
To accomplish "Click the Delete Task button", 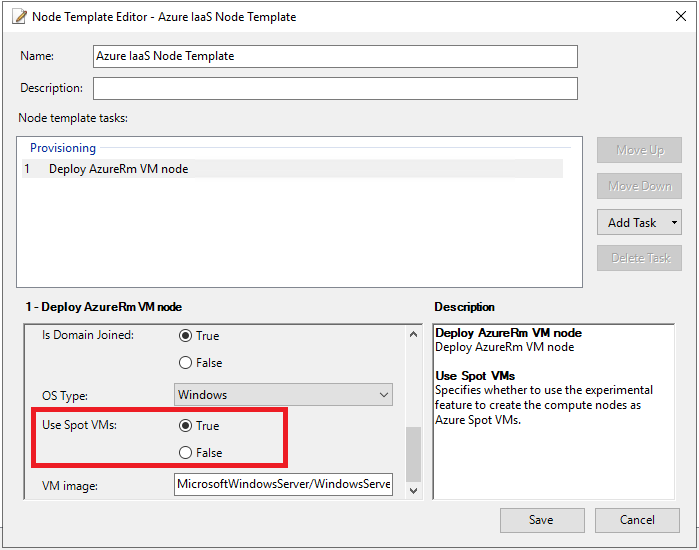I will point(639,258).
